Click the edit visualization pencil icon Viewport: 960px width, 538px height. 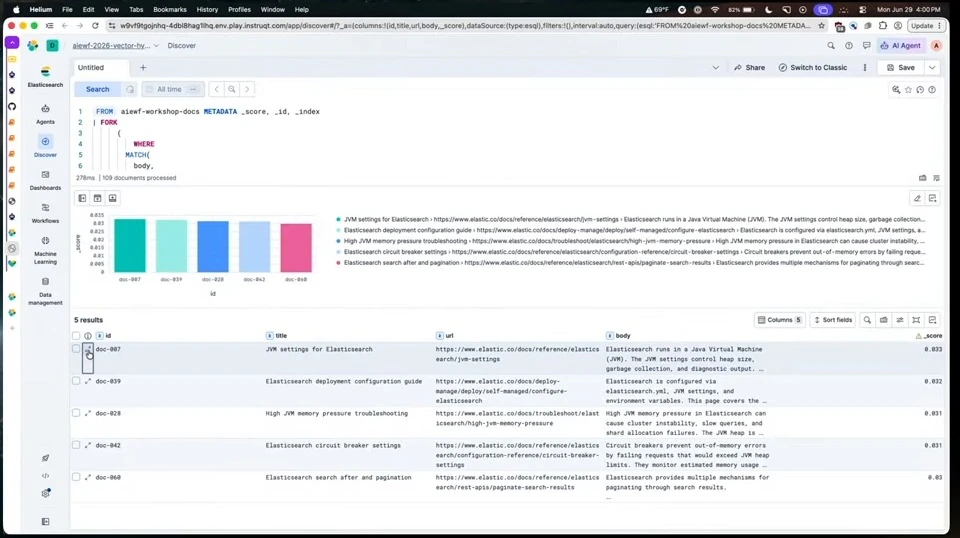click(917, 198)
